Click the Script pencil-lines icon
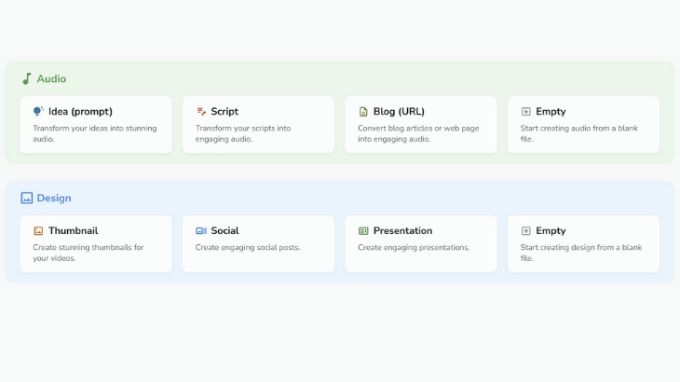 coord(201,111)
